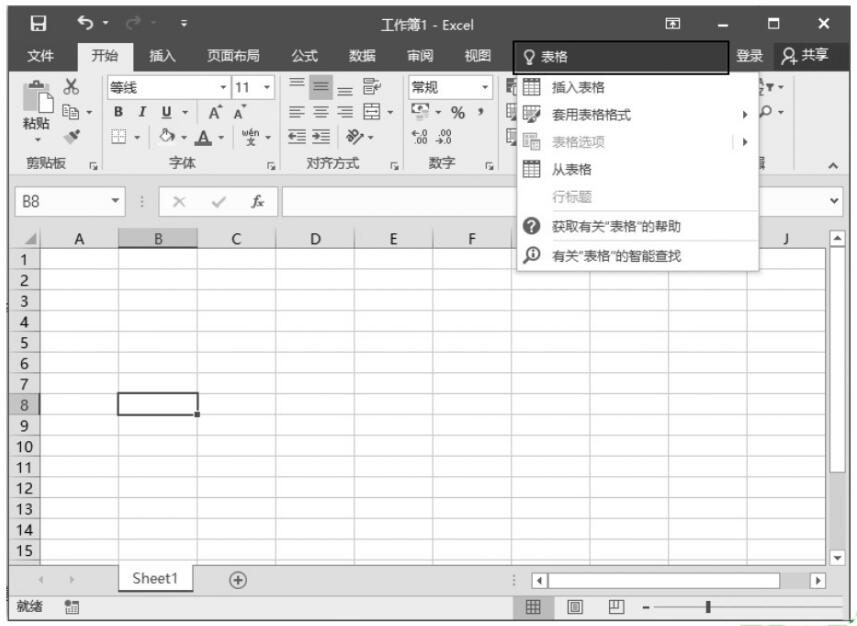Click the add new sheet plus button
This screenshot has width=857, height=626.
(237, 580)
